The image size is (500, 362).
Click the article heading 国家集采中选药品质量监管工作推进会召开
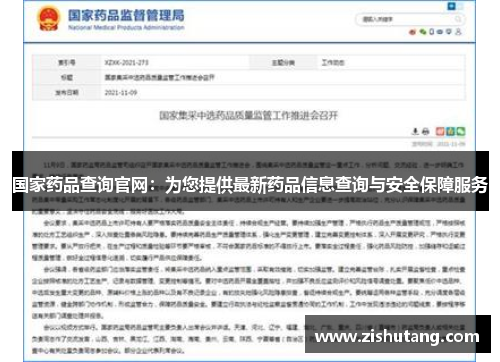click(249, 116)
